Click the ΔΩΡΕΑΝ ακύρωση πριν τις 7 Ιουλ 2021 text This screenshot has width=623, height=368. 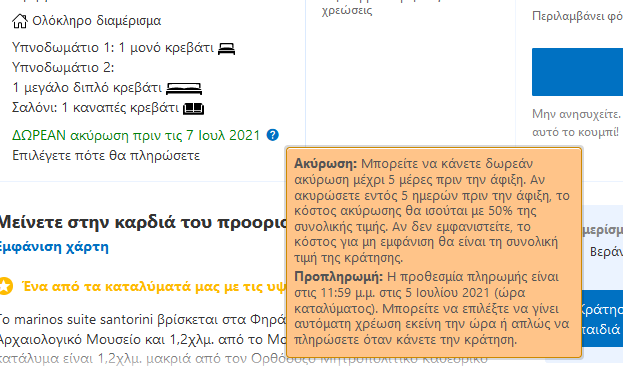click(136, 136)
